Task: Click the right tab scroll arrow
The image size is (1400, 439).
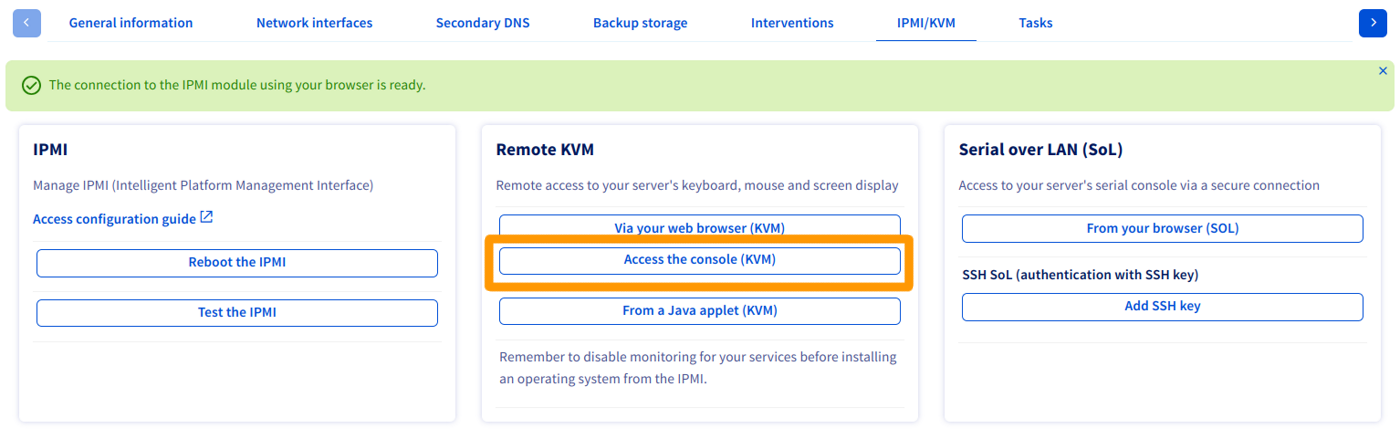Action: 1372,23
